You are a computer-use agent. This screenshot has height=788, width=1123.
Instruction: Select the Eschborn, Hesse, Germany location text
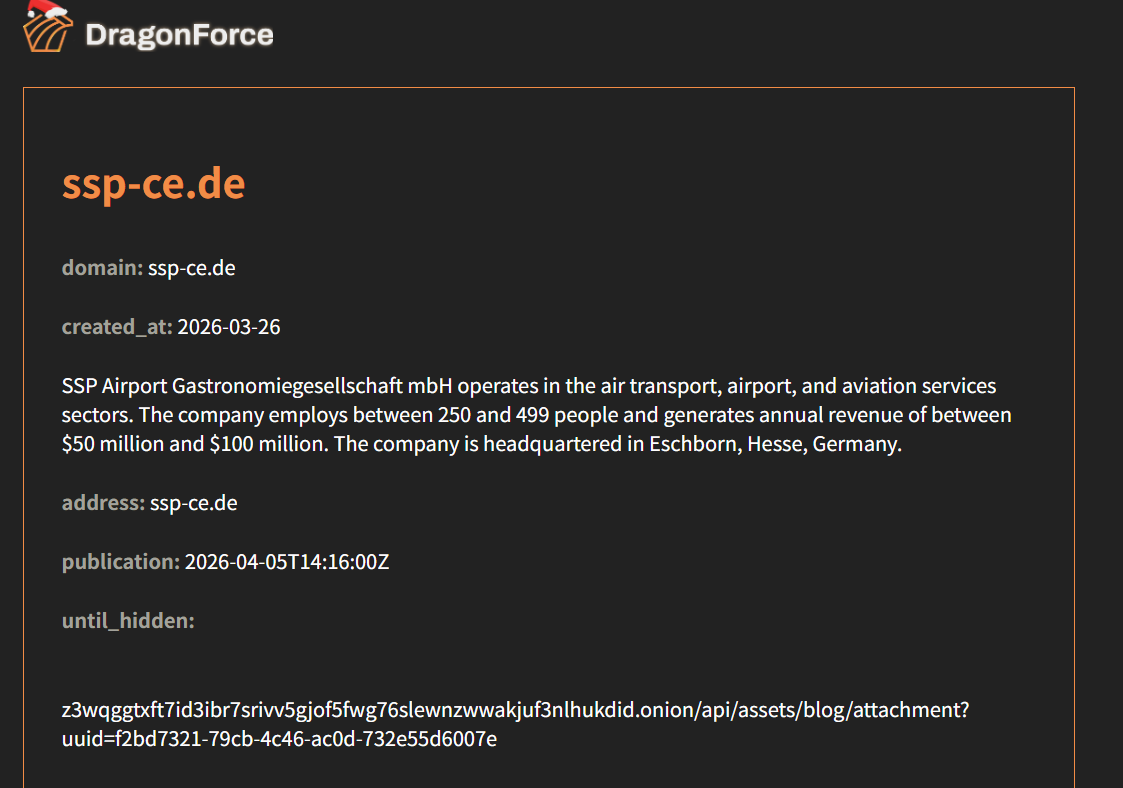tap(775, 444)
